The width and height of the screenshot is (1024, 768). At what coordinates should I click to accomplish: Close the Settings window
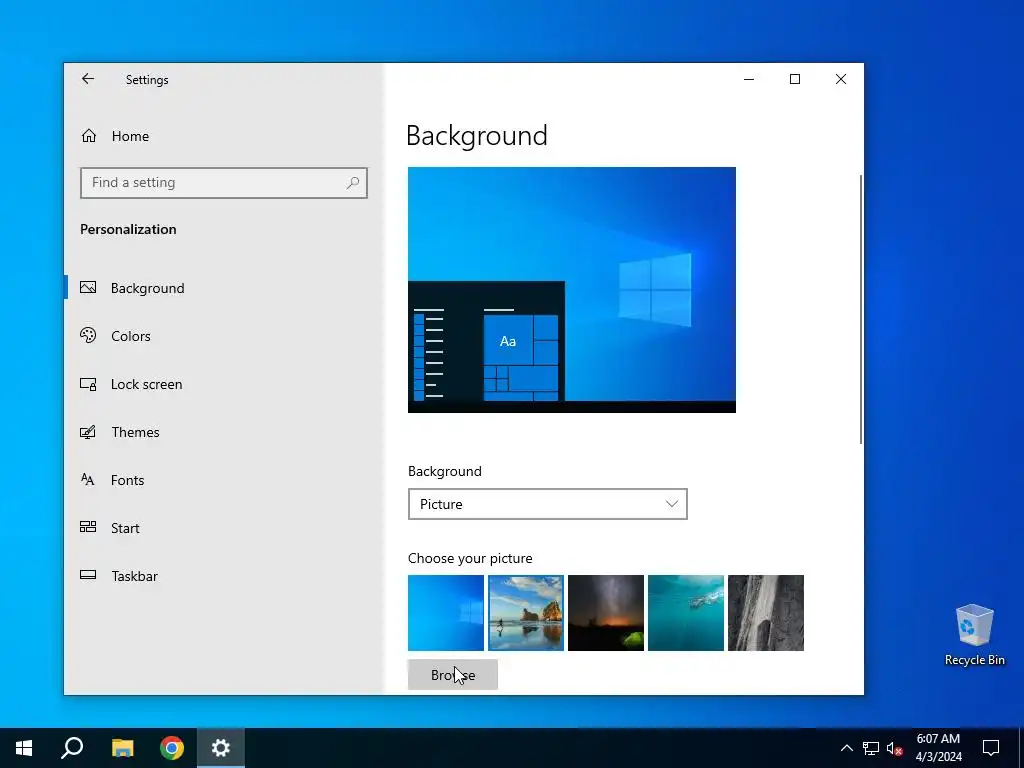(x=841, y=79)
